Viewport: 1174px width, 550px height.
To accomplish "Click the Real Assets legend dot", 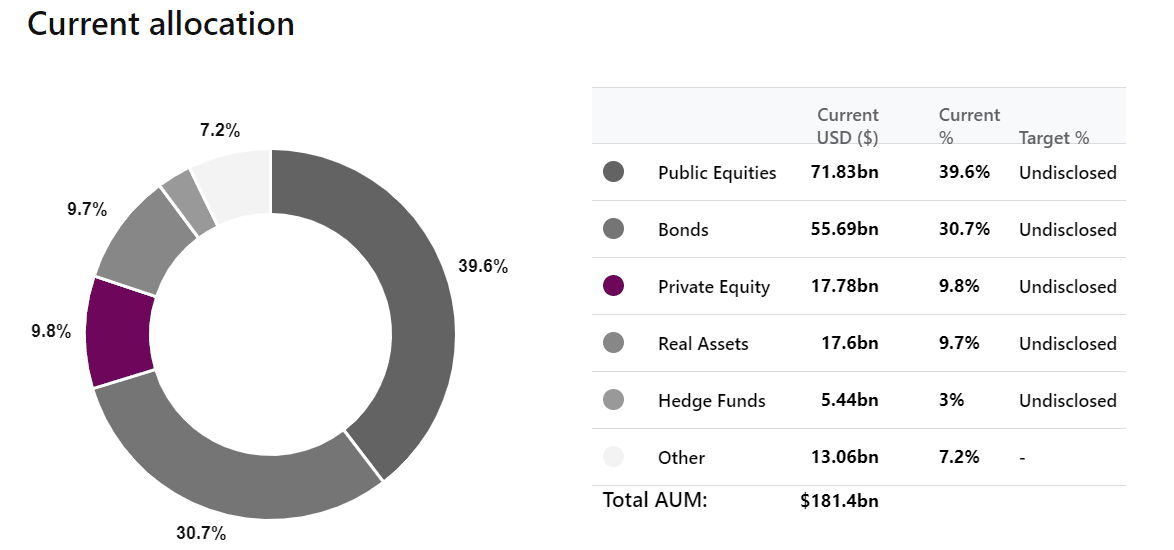I will (613, 343).
